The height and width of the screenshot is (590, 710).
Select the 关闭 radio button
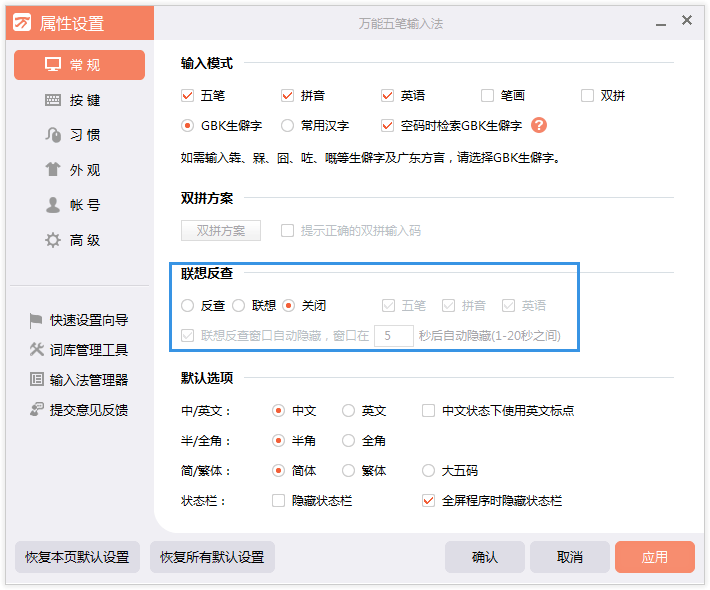click(x=288, y=306)
